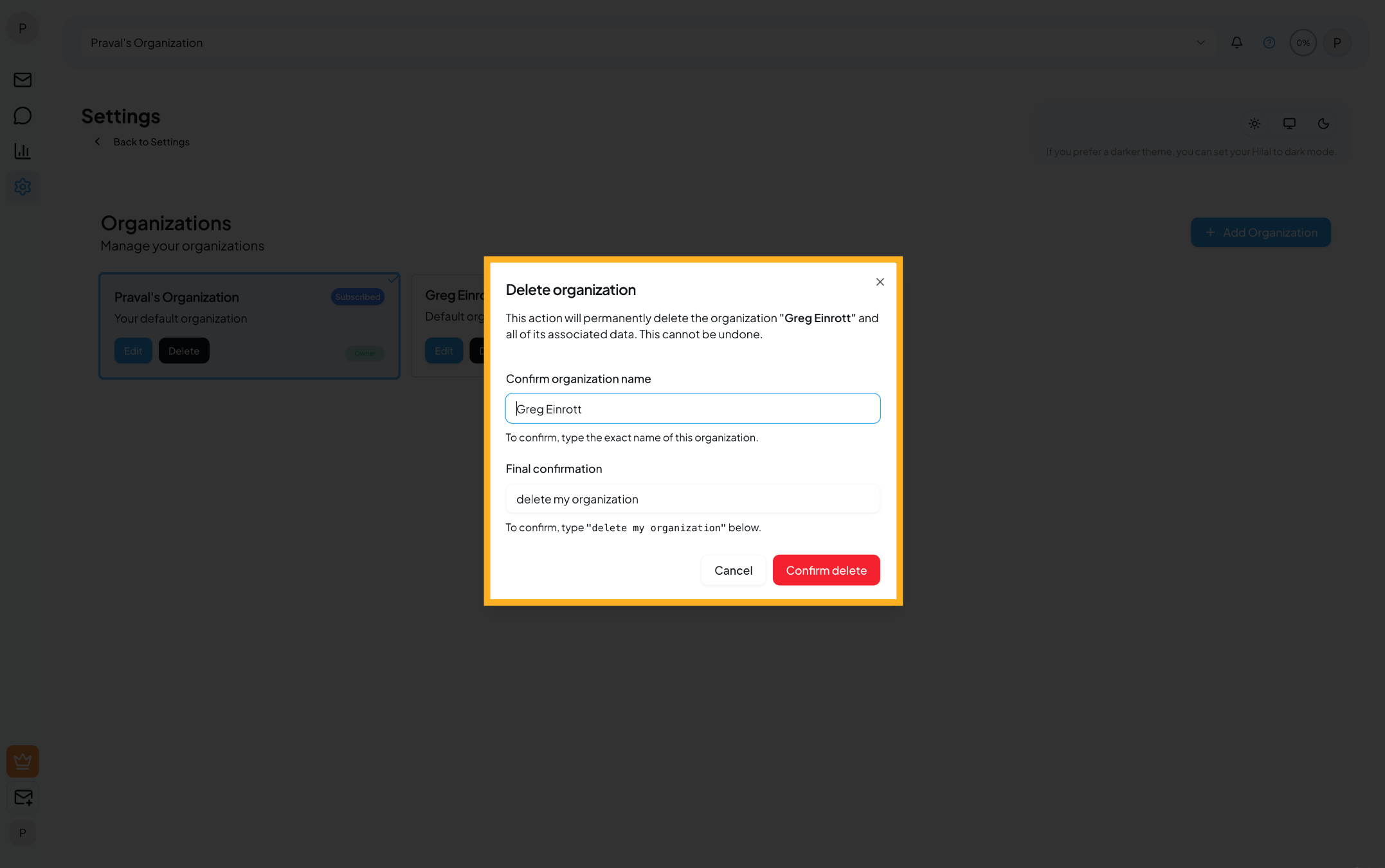Open the help question-mark icon
Viewport: 1385px width, 868px height.
pos(1269,42)
